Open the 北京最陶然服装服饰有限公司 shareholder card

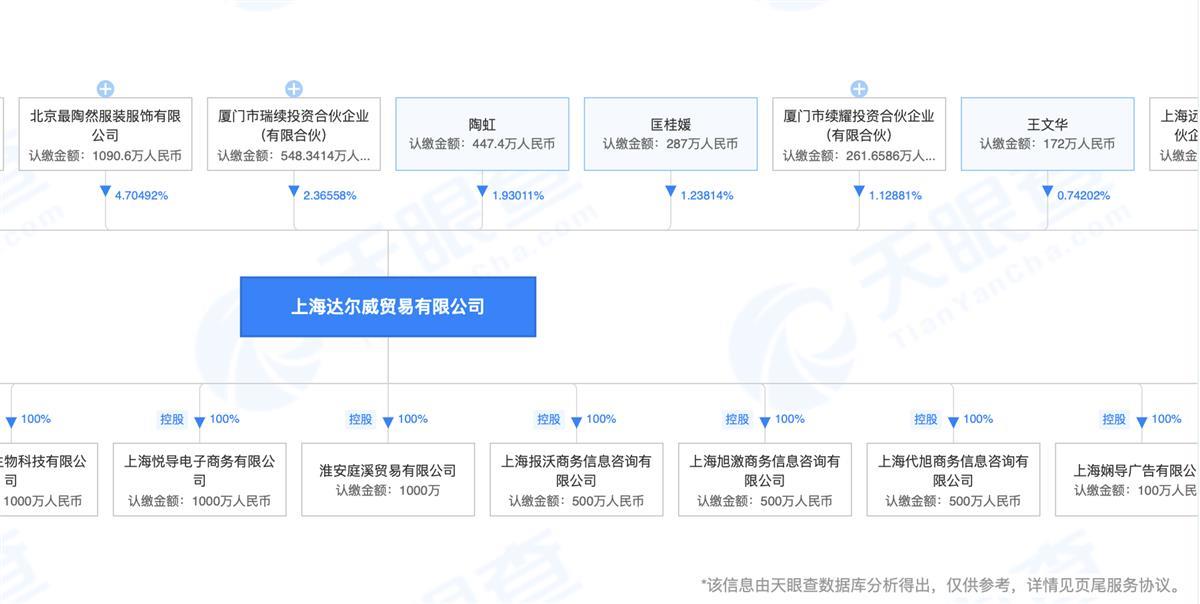(x=105, y=134)
